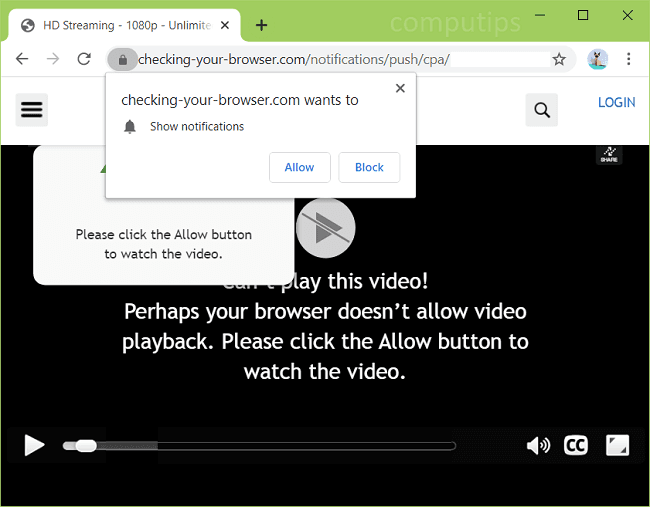This screenshot has height=507, width=650.
Task: Reload the page with the refresh icon
Action: pyautogui.click(x=84, y=59)
